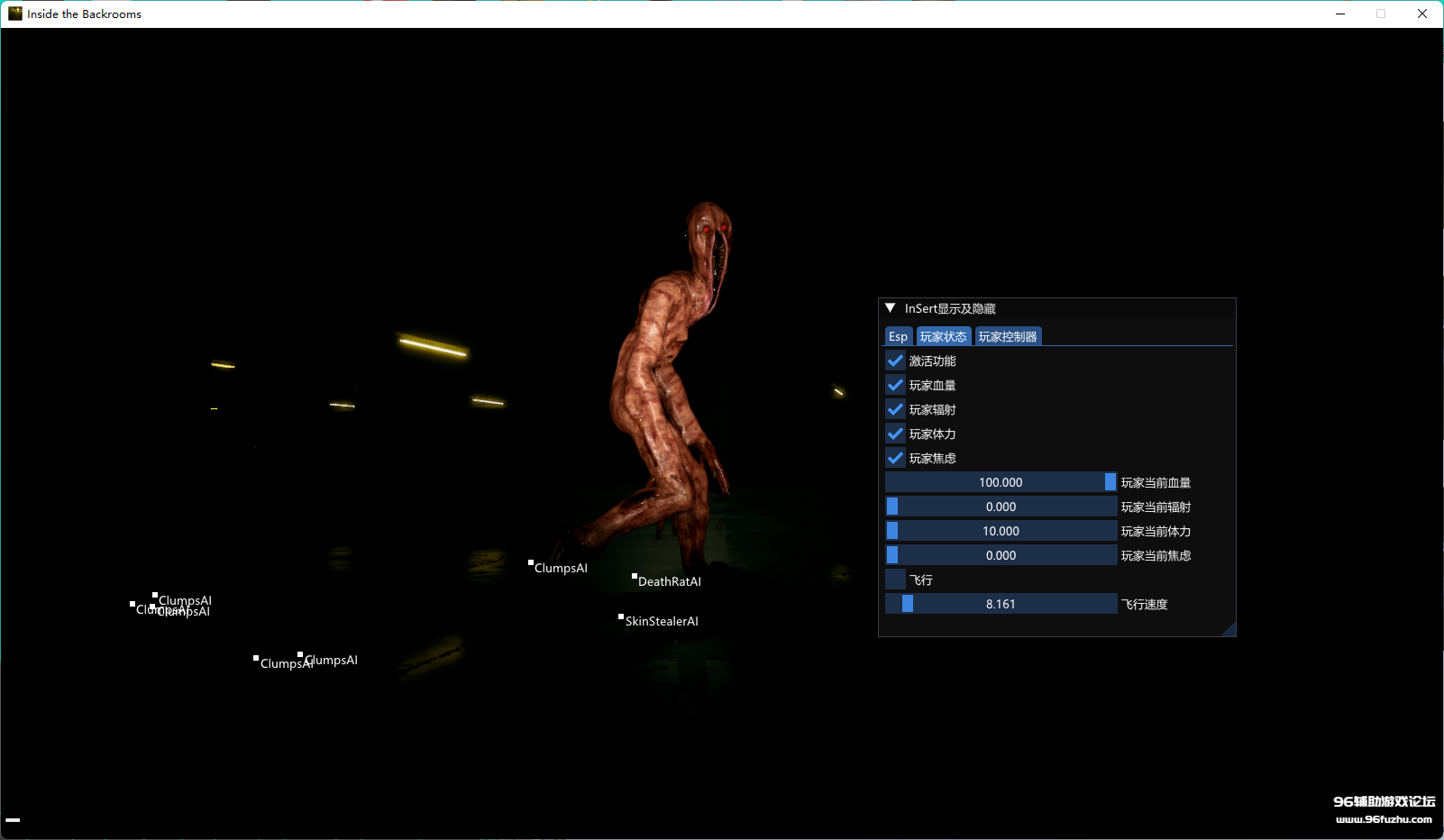
Task: Untick the 玩家焦虑 checkbox
Action: pos(895,458)
